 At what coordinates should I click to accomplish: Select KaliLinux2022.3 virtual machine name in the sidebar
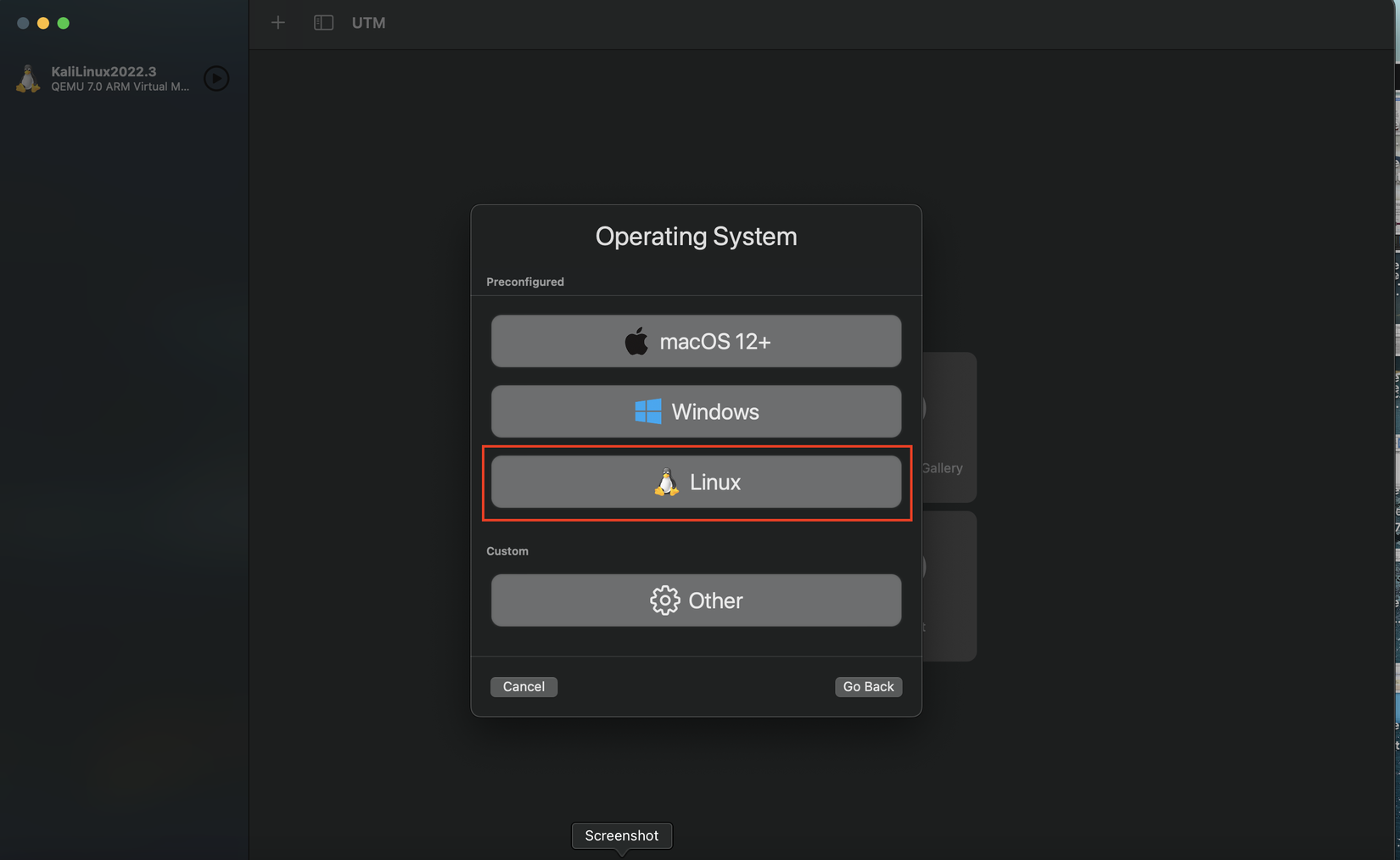pyautogui.click(x=104, y=71)
